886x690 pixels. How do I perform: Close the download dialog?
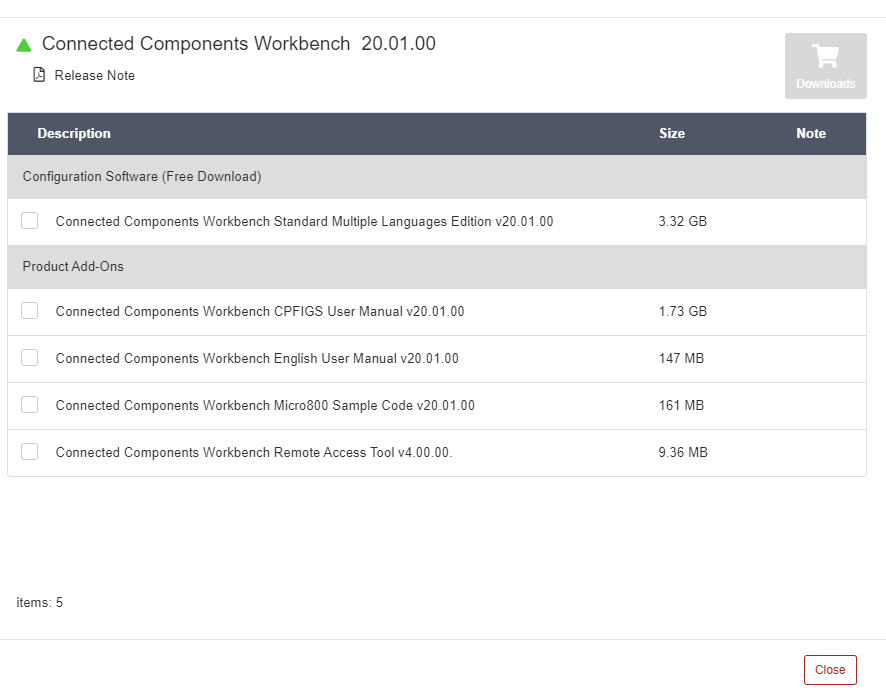tap(830, 670)
